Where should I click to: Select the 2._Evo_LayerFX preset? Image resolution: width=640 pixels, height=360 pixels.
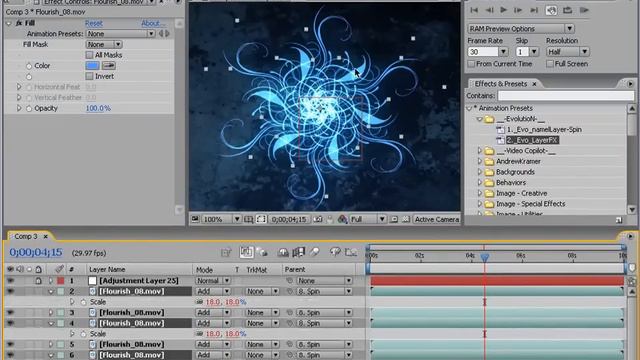[532, 140]
